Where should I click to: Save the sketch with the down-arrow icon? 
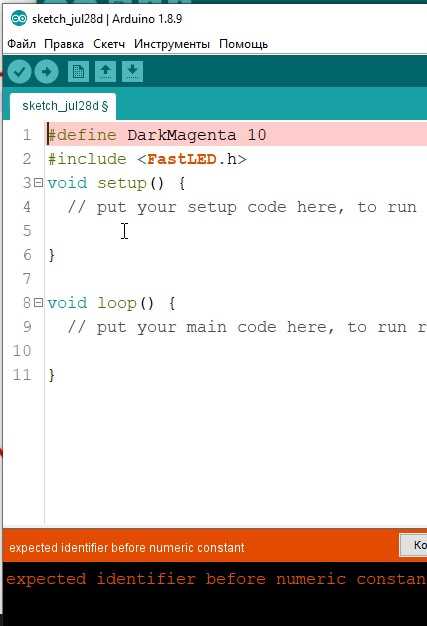132,71
